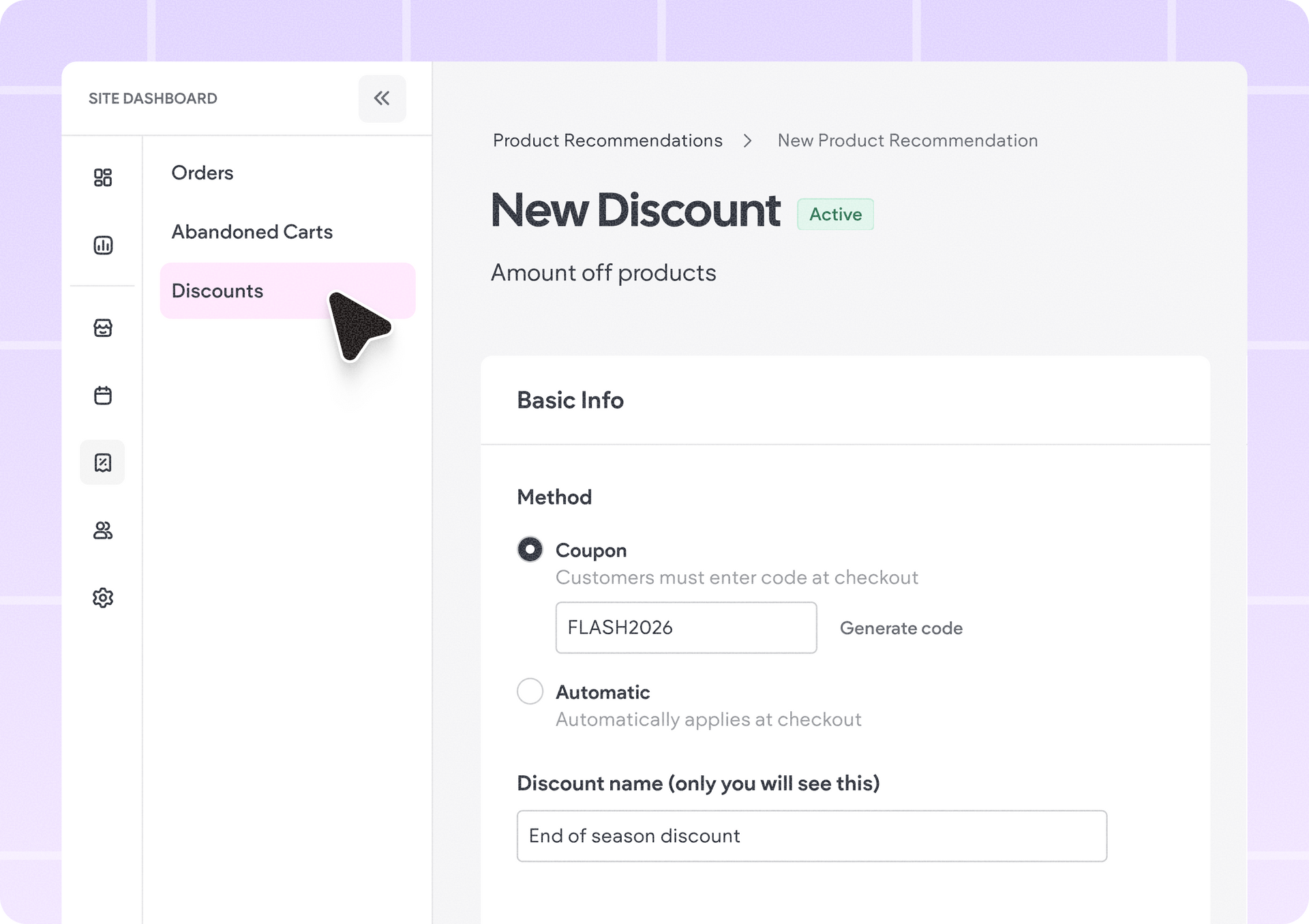
Task: Click the Discount name input field
Action: click(811, 836)
